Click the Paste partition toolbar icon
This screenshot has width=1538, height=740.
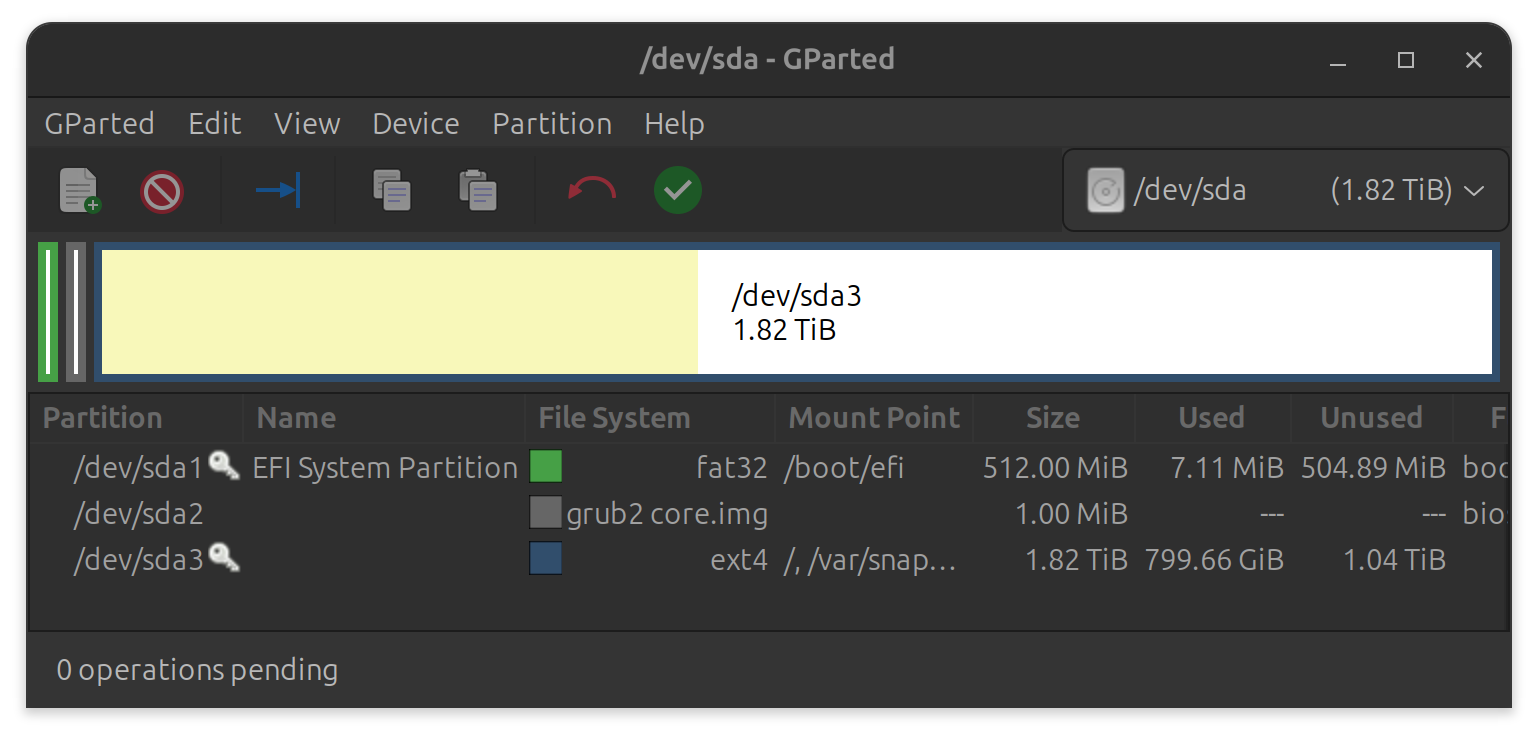478,190
